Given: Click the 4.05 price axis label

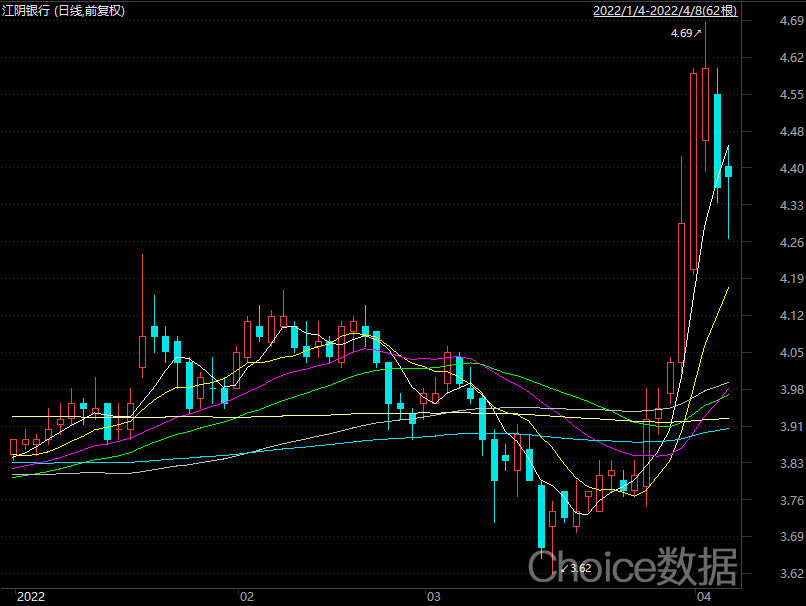Looking at the screenshot, I should tap(792, 353).
